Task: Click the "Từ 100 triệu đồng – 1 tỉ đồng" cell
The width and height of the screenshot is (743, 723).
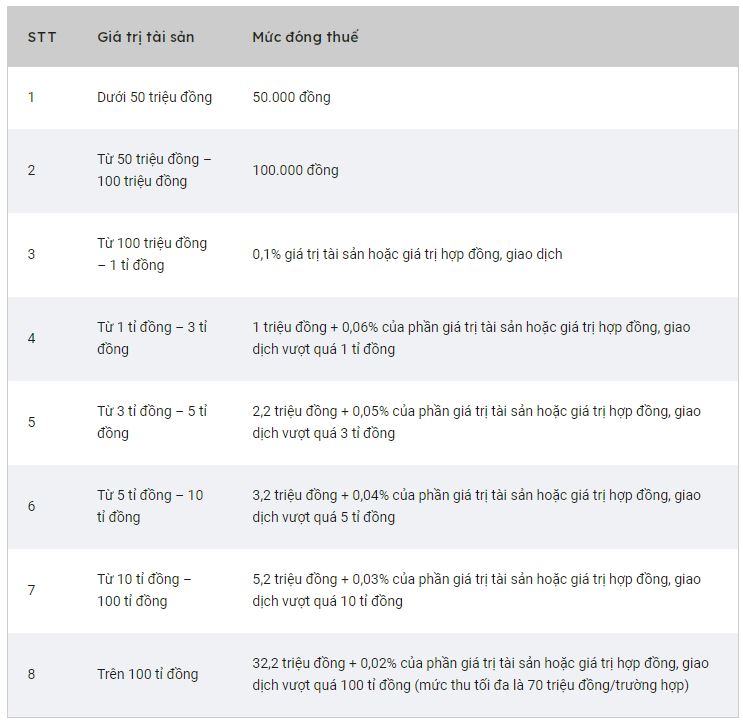Action: coord(152,254)
